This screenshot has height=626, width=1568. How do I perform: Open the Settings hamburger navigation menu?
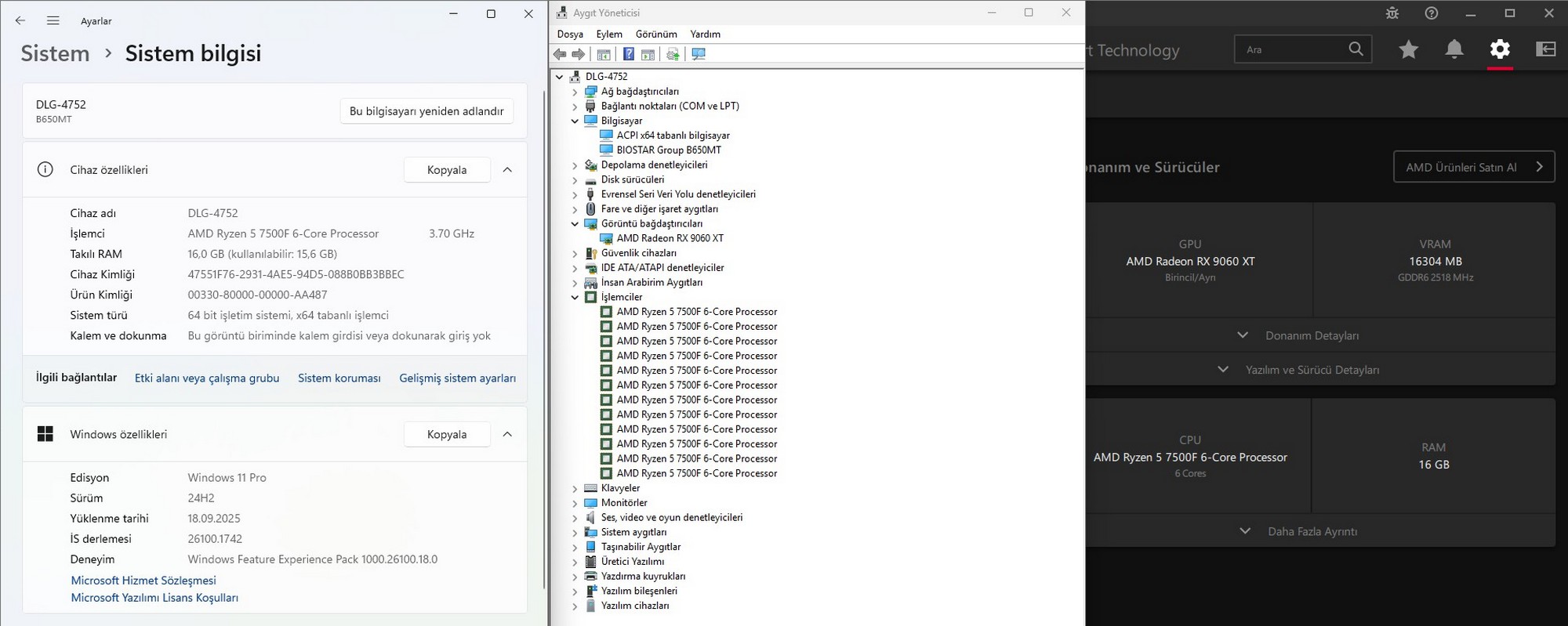[x=53, y=21]
